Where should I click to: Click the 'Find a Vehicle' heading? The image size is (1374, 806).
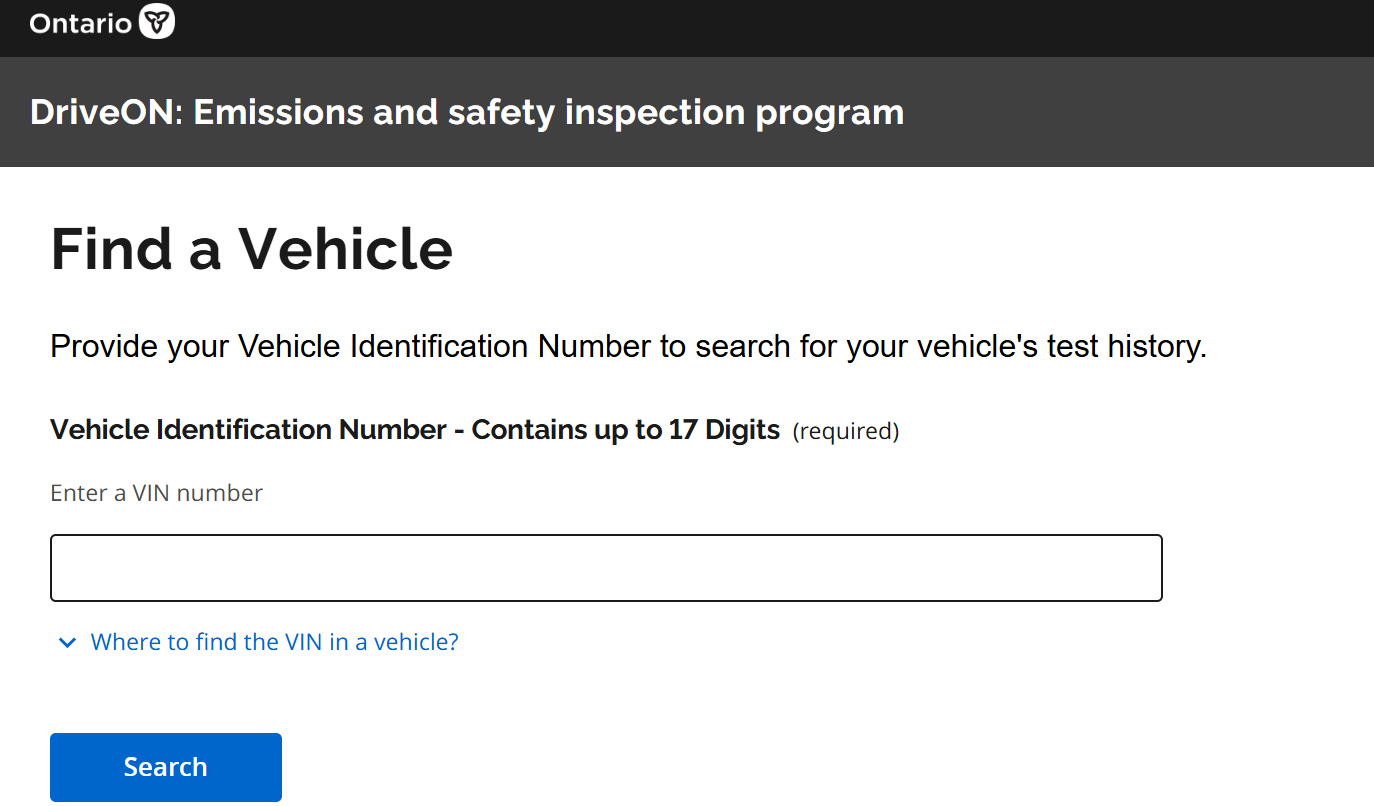click(x=251, y=249)
